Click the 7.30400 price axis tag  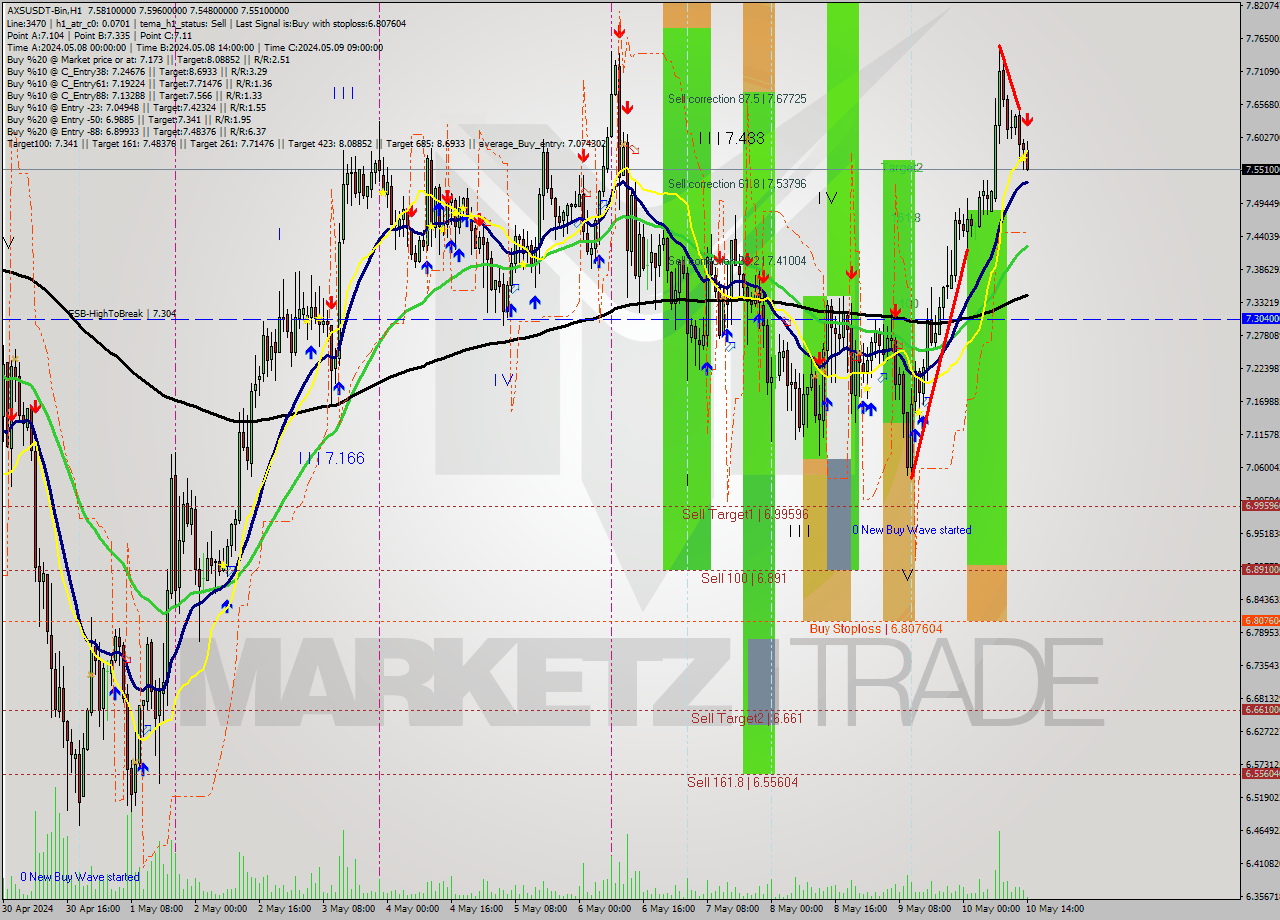[x=1260, y=318]
